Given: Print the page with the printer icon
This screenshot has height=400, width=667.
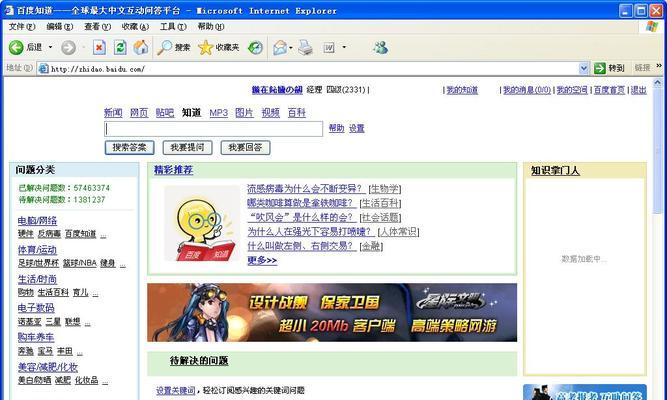Looking at the screenshot, I should click(305, 47).
